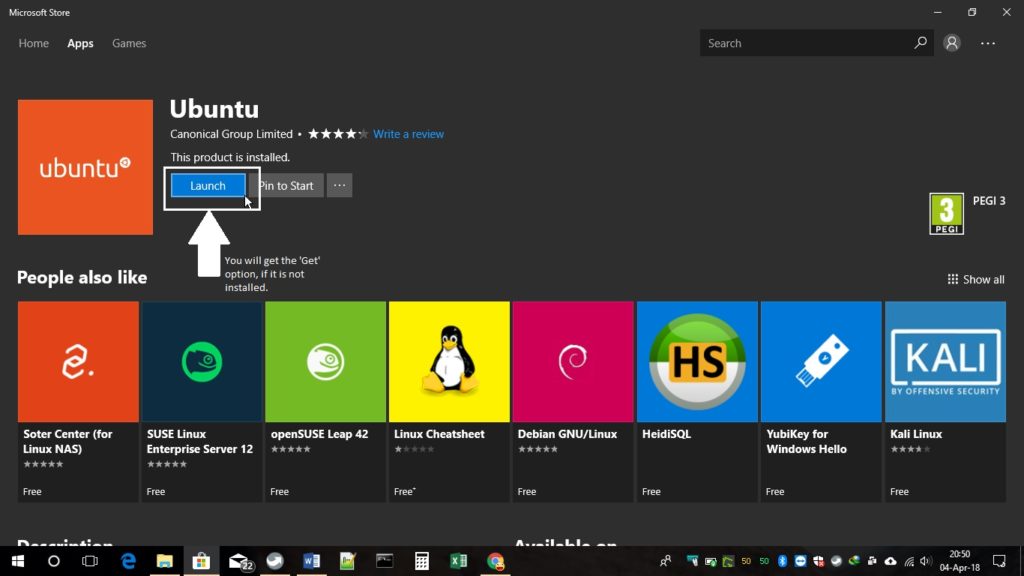
Task: Open File Explorer from the taskbar
Action: 163,561
